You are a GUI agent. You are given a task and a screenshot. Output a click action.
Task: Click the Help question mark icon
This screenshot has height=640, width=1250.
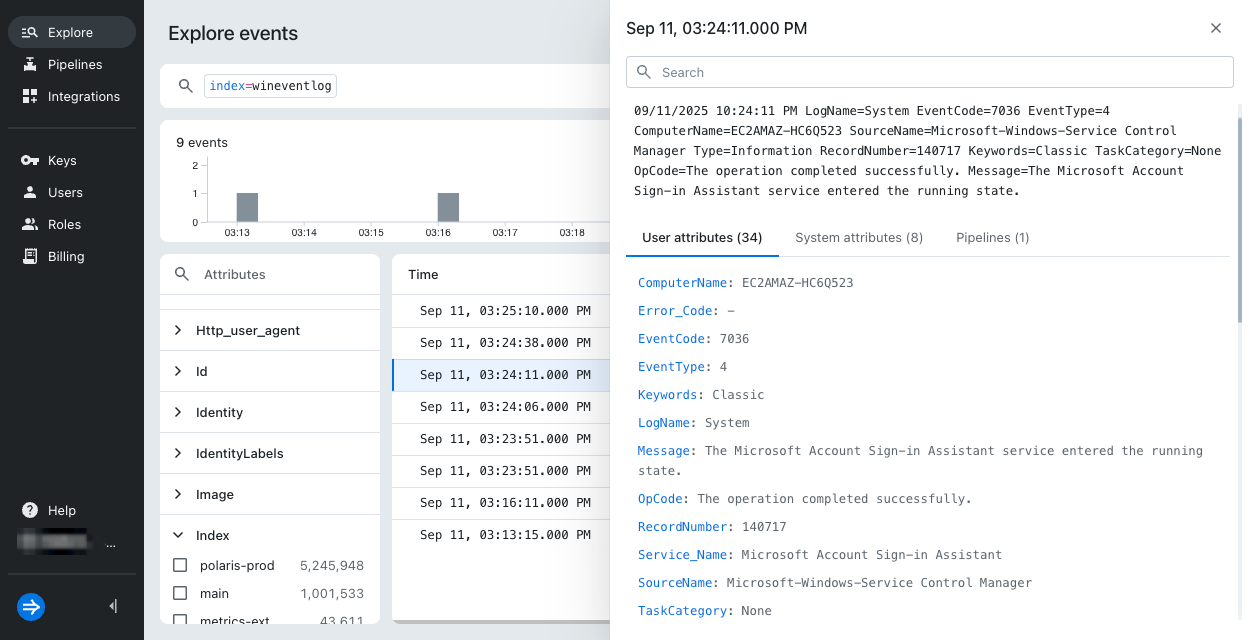30,510
